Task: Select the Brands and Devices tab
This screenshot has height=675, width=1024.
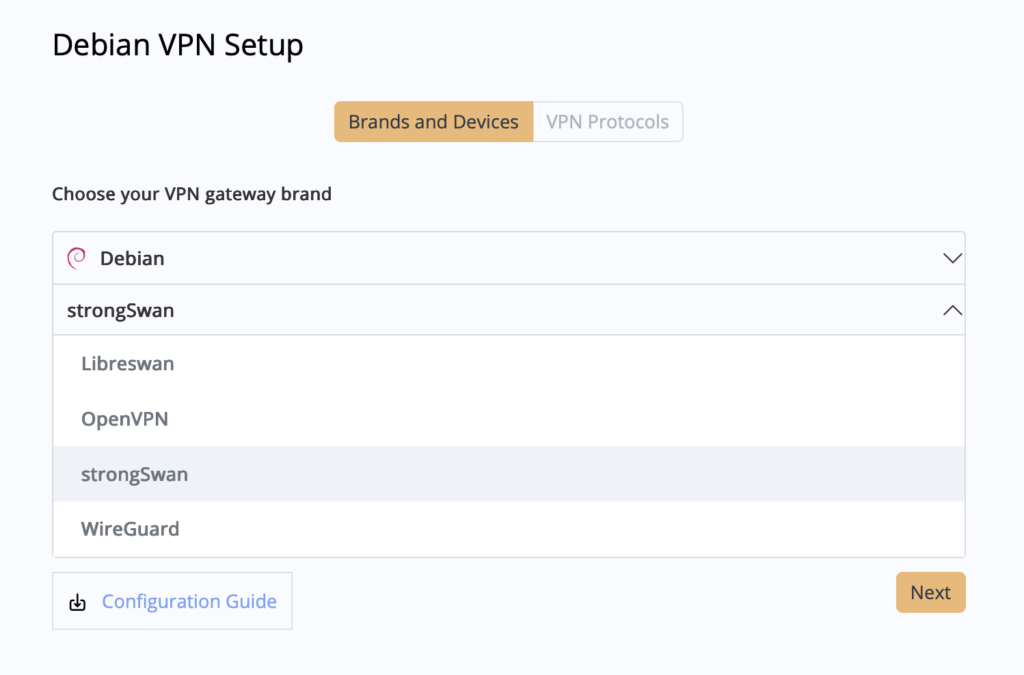Action: pyautogui.click(x=433, y=121)
